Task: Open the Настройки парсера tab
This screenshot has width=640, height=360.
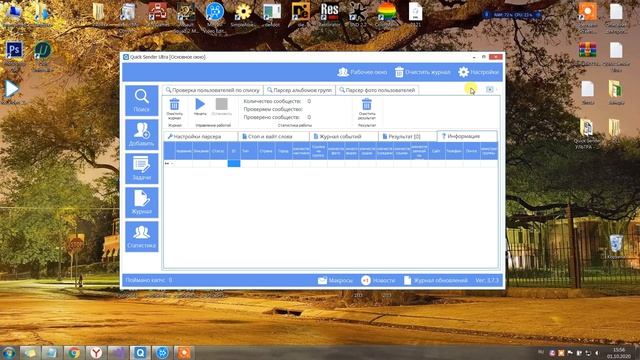Action: coord(200,136)
